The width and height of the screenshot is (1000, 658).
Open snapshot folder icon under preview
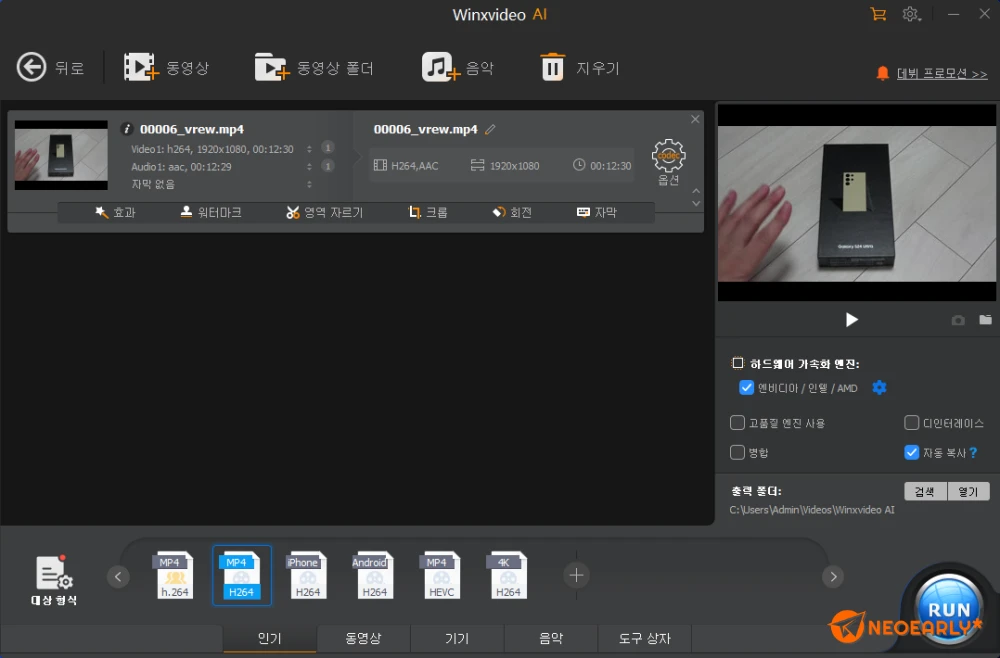click(x=985, y=319)
